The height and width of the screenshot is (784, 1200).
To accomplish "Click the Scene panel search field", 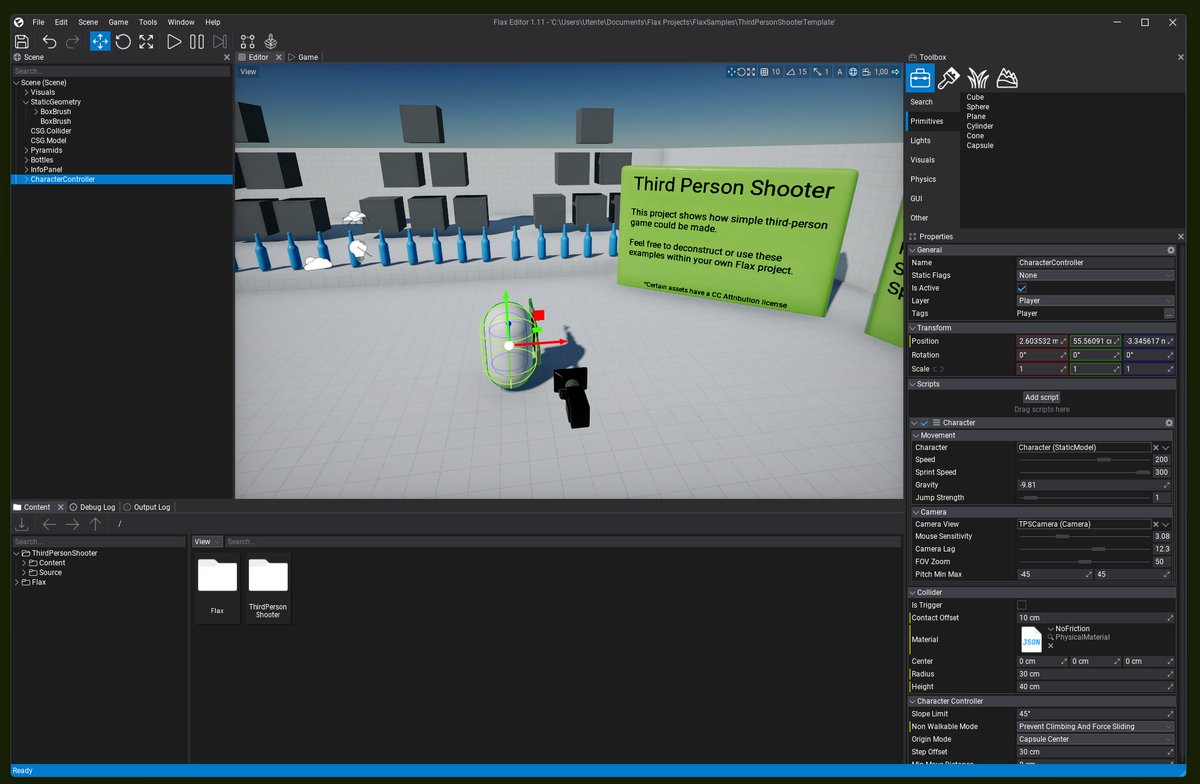I will [x=120, y=72].
